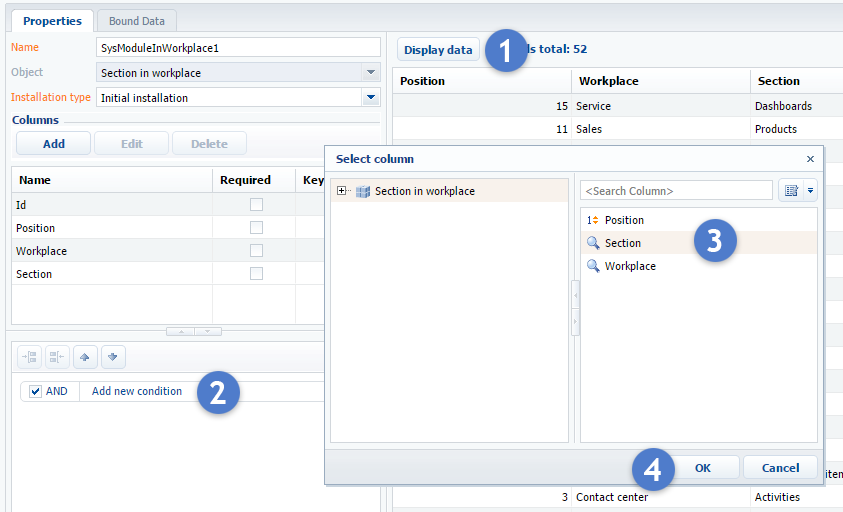Open the Installation type dropdown

click(371, 98)
